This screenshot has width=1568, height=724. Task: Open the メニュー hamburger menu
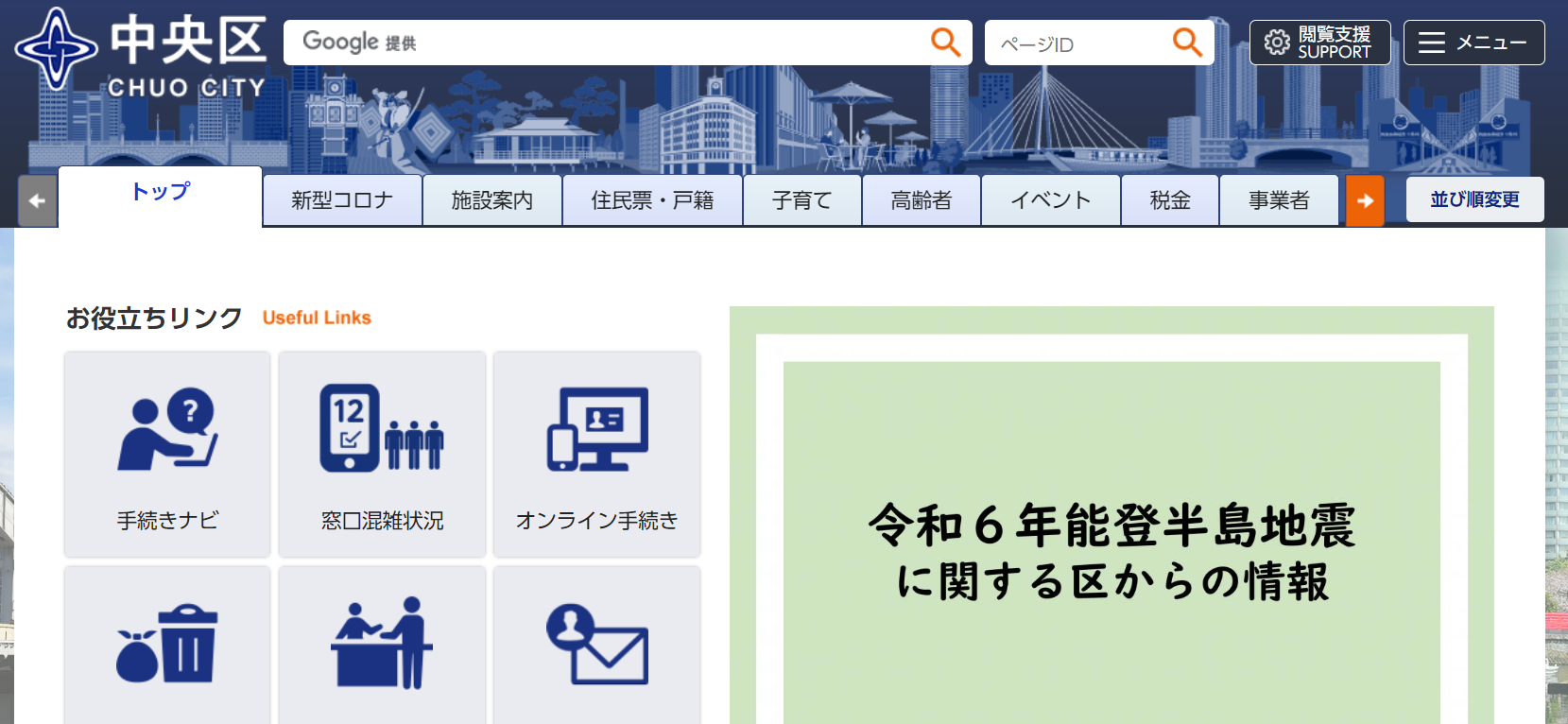[1473, 43]
